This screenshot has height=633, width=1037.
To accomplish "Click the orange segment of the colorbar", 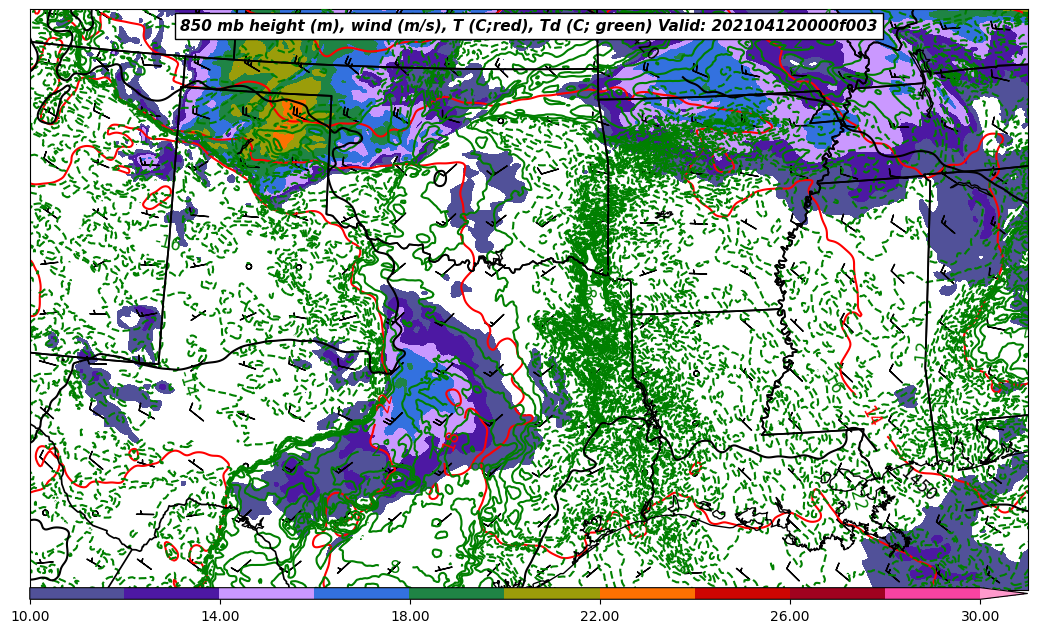I will 647,593.
